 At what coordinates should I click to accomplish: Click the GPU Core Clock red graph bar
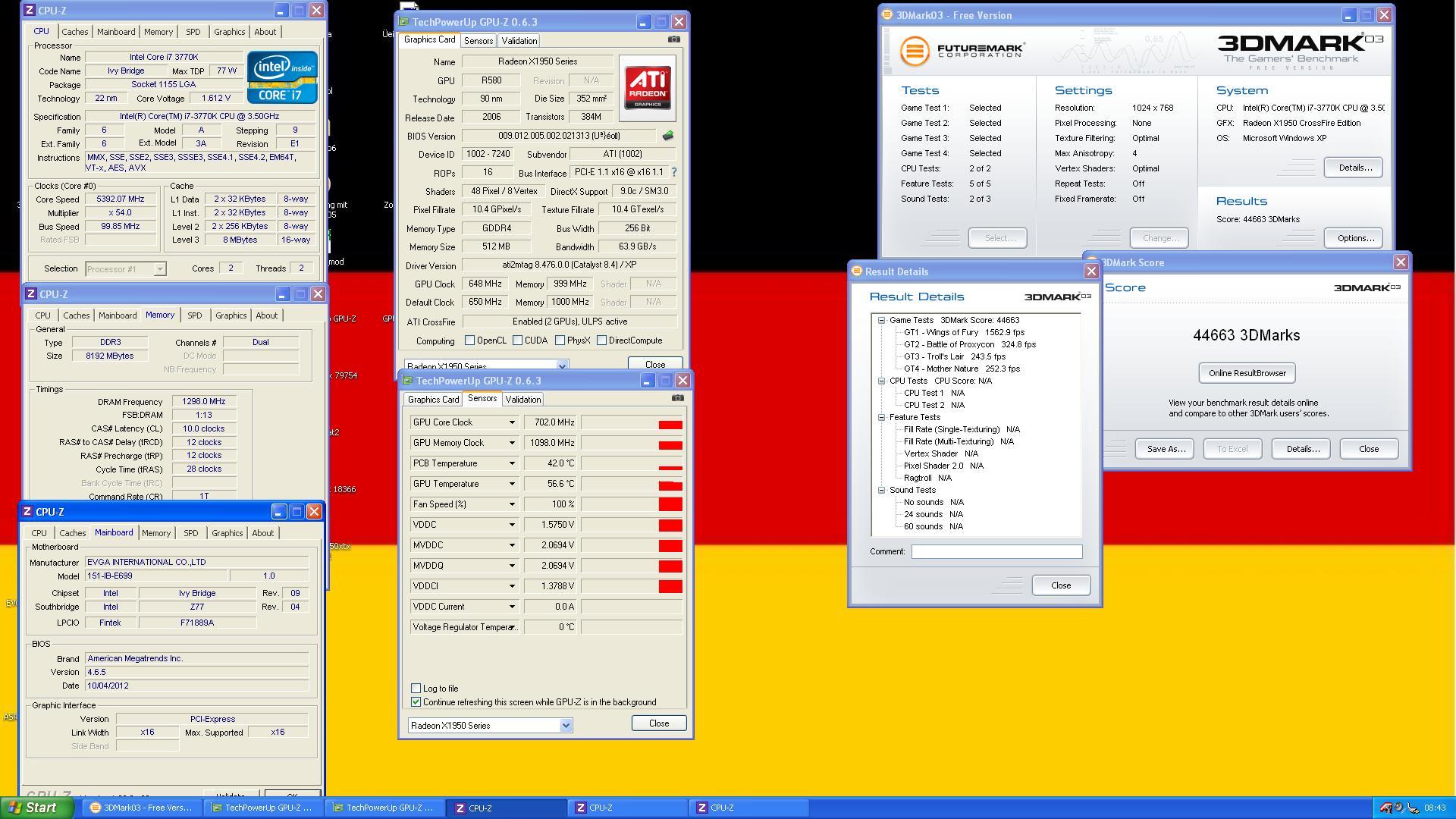tap(670, 424)
